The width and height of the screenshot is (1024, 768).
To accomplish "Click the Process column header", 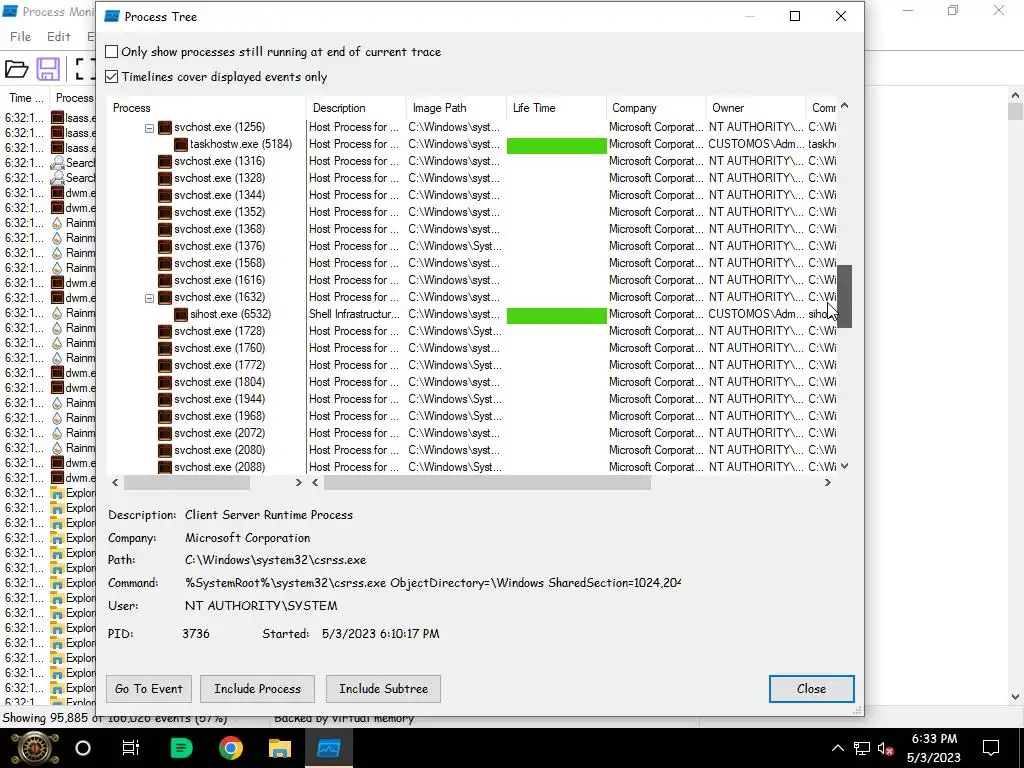I will coord(206,108).
